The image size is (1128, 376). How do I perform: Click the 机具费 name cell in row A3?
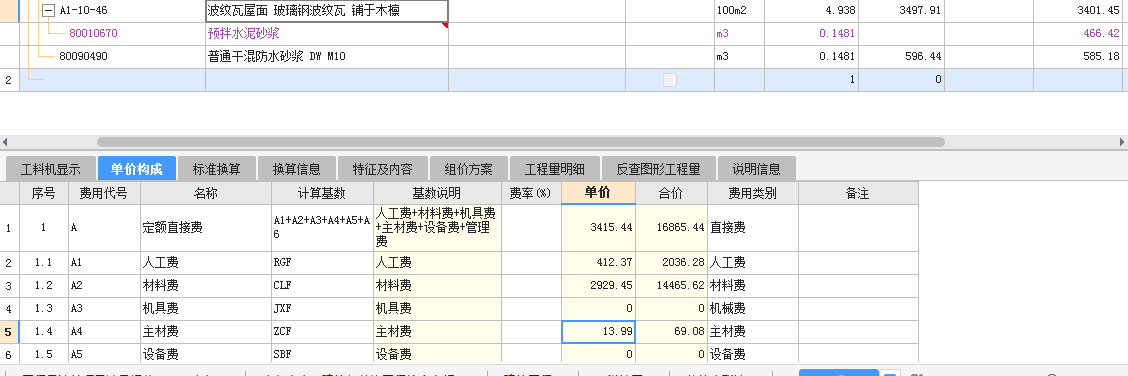206,309
